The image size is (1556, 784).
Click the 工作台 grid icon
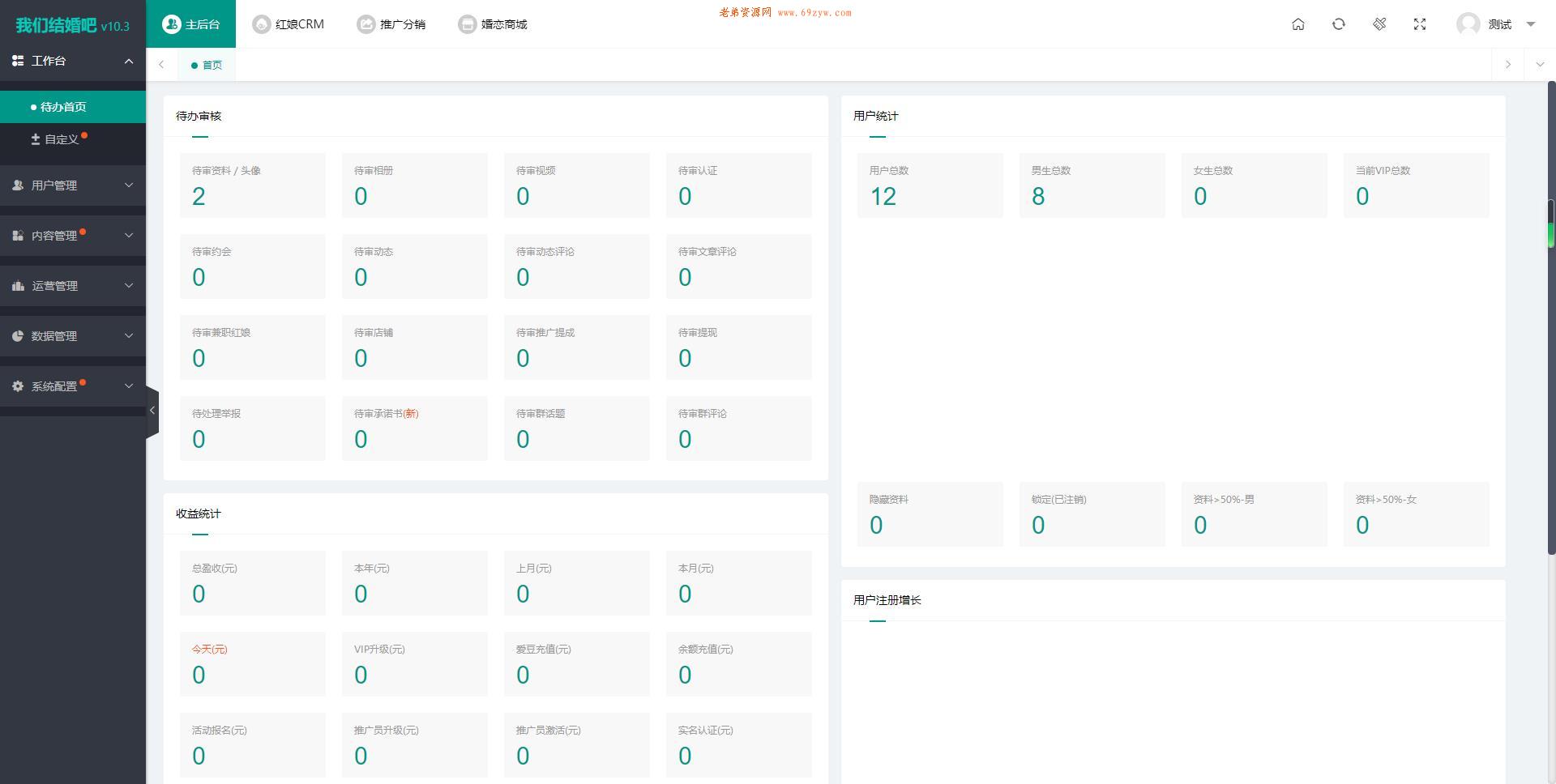18,61
